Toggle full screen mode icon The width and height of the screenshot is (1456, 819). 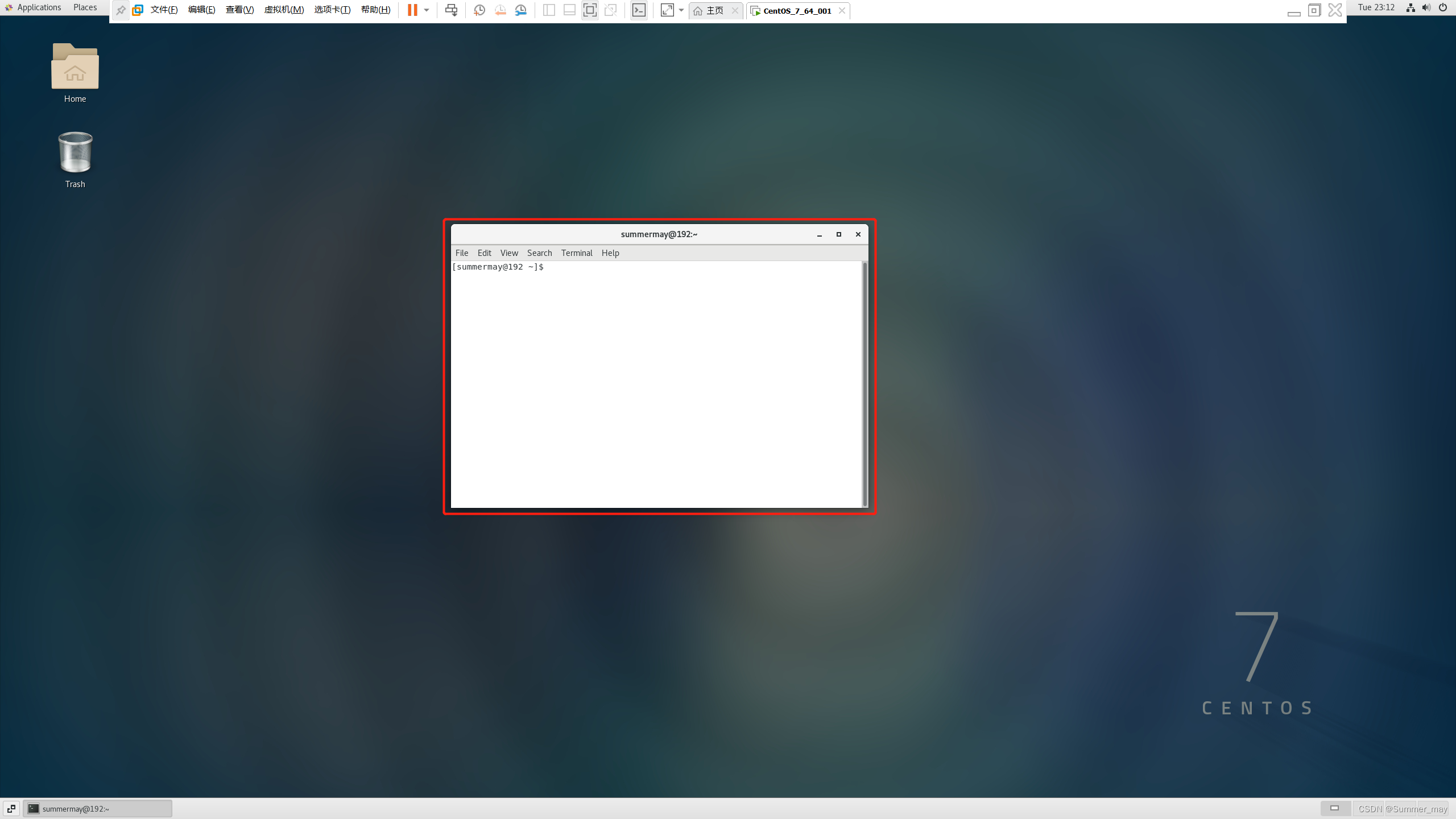coord(590,10)
